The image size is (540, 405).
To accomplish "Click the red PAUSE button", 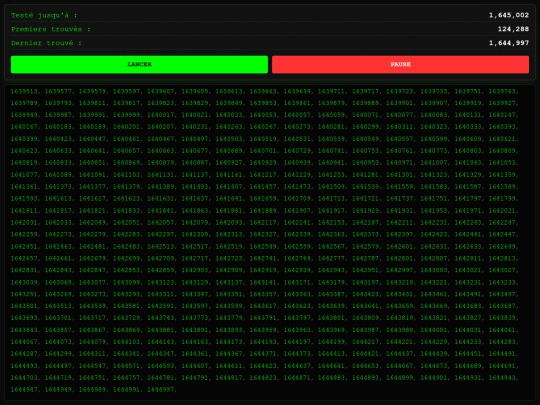I will pos(400,64).
